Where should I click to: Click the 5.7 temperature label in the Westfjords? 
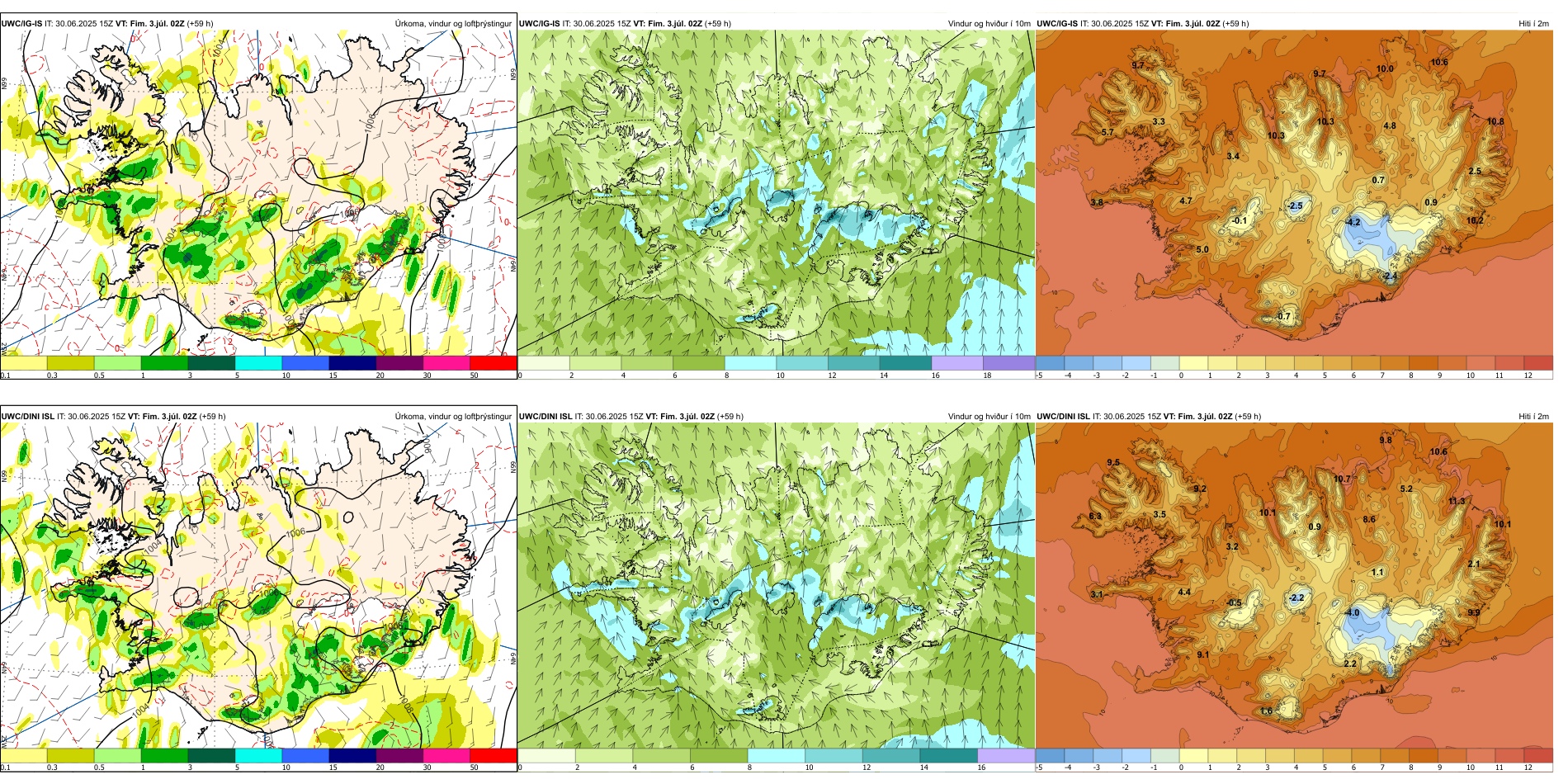[x=1108, y=132]
